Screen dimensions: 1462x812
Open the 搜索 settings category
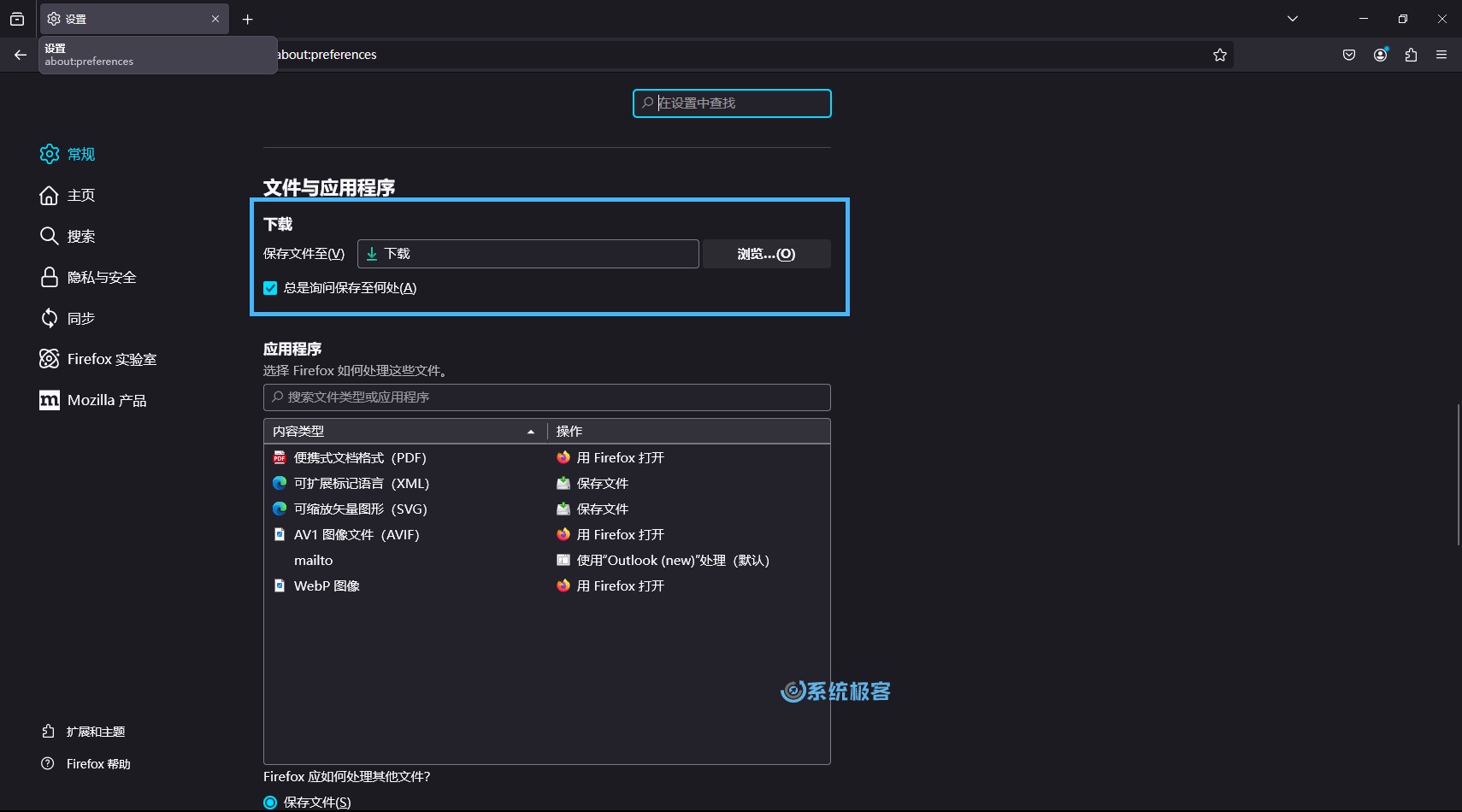pyautogui.click(x=81, y=236)
